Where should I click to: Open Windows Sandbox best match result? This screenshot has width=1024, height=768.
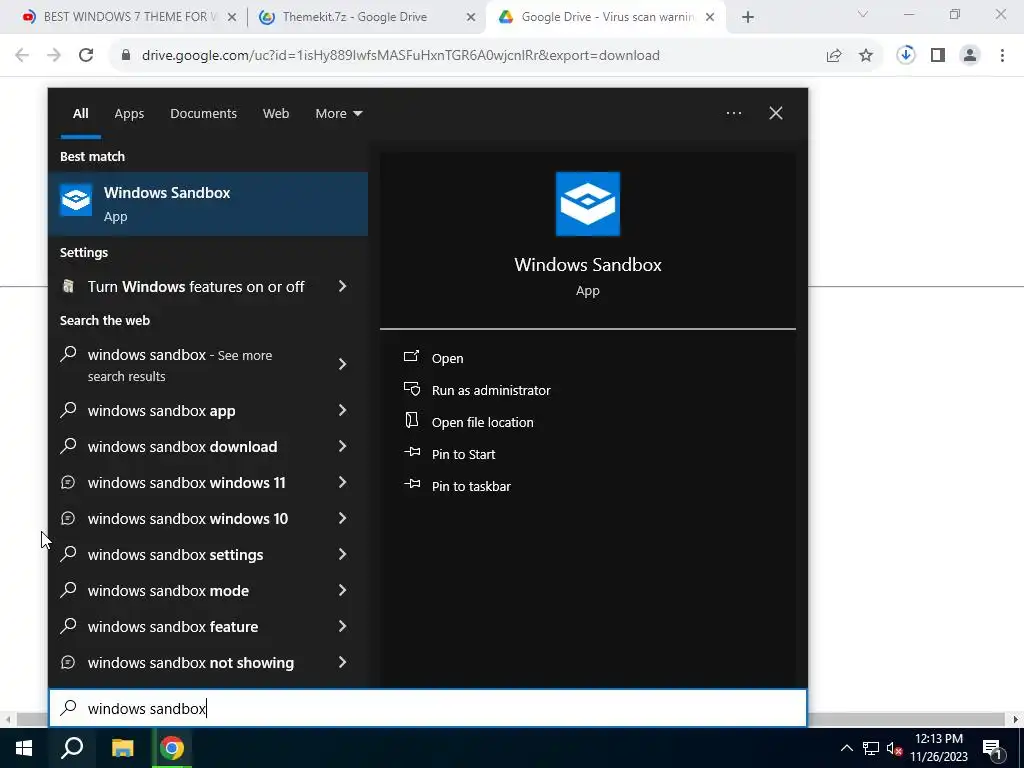208,204
